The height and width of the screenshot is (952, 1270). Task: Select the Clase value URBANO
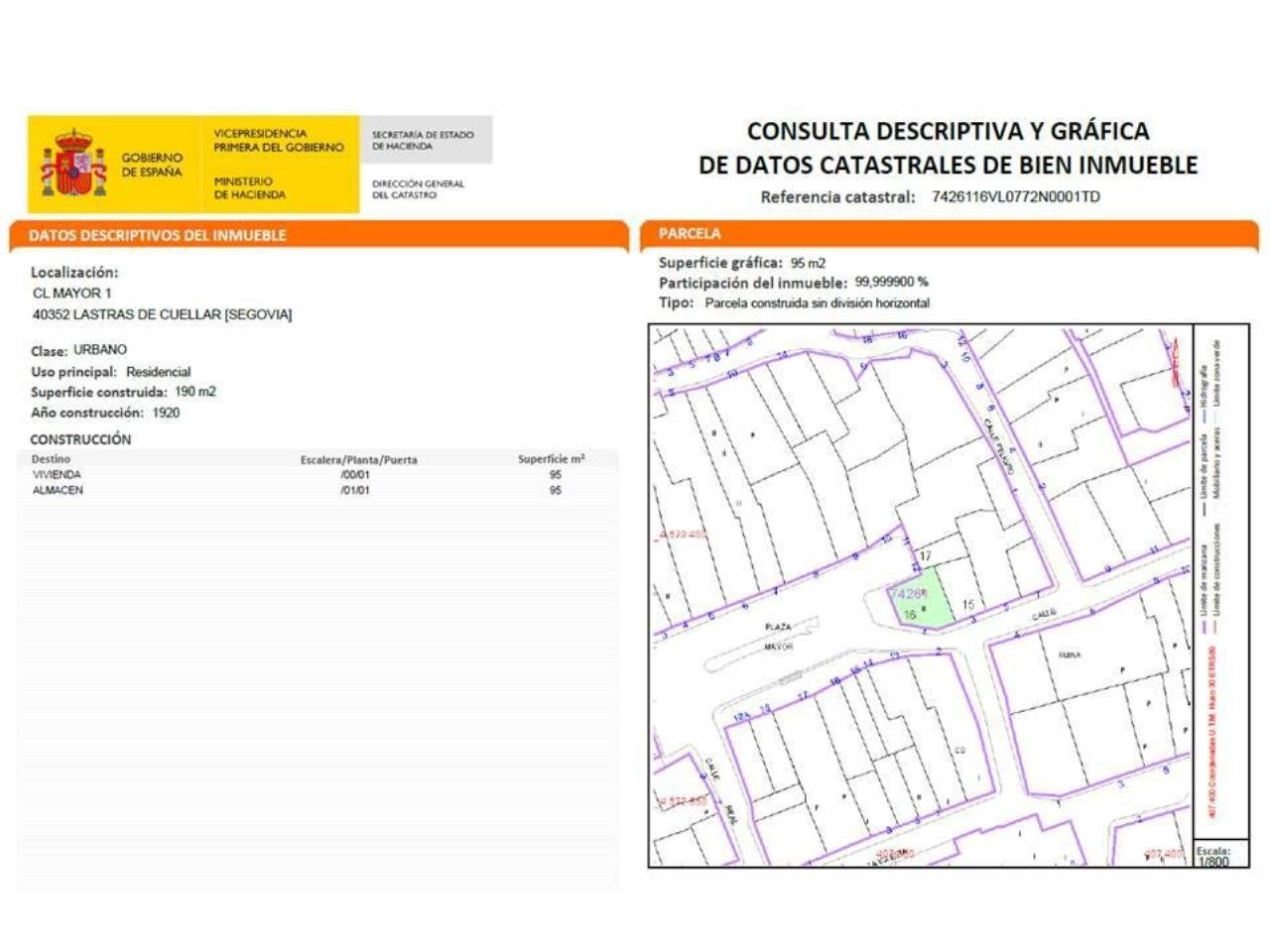pos(100,350)
